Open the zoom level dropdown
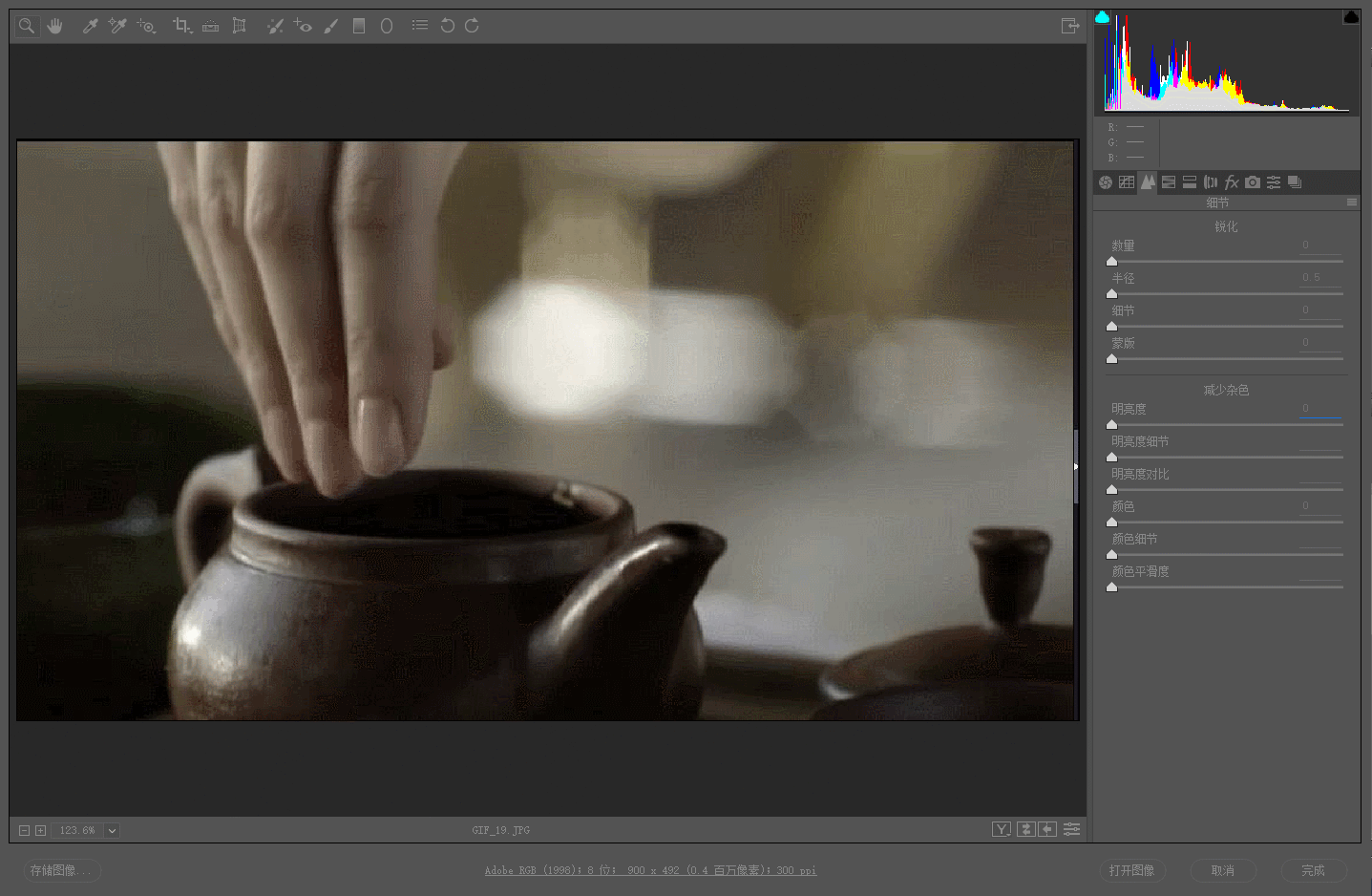Screen dimensions: 1372x896 112,831
